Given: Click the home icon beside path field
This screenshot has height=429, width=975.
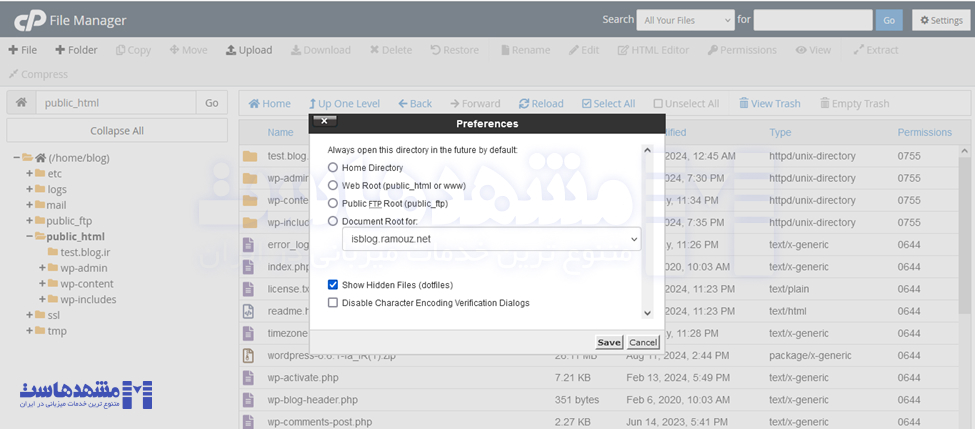Looking at the screenshot, I should [x=21, y=103].
